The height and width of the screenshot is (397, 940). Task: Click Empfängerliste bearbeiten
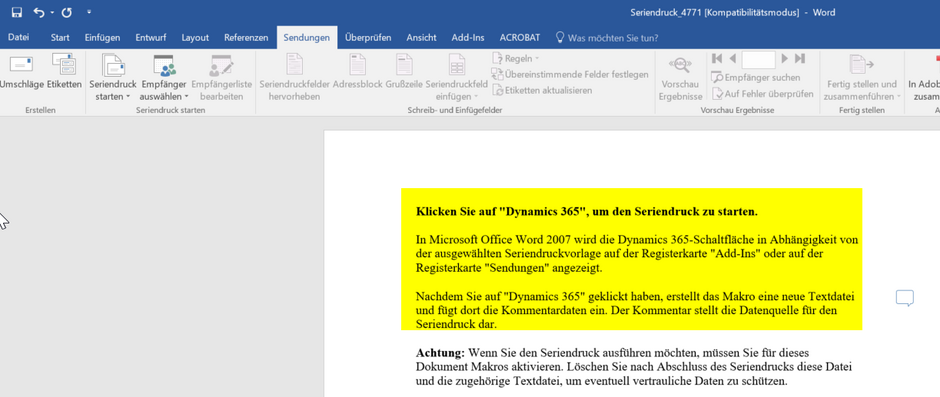(221, 77)
